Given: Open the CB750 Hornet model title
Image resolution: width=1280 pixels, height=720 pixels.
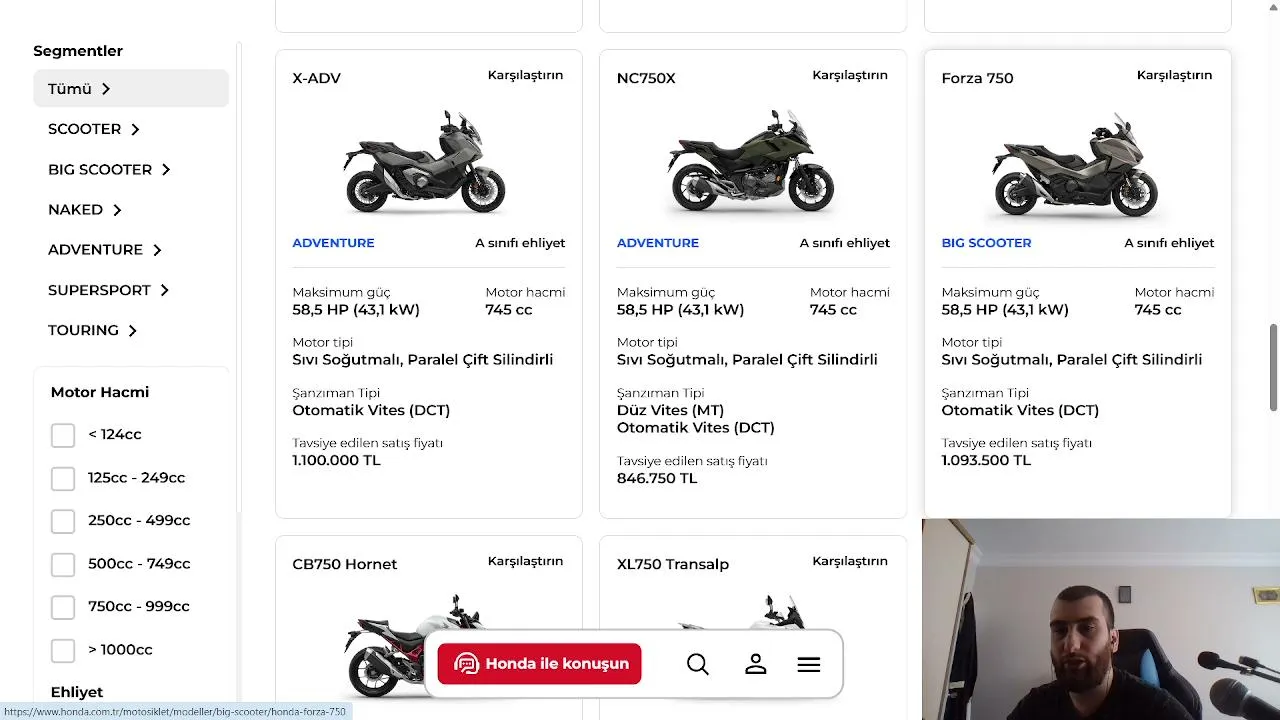Looking at the screenshot, I should pyautogui.click(x=345, y=564).
